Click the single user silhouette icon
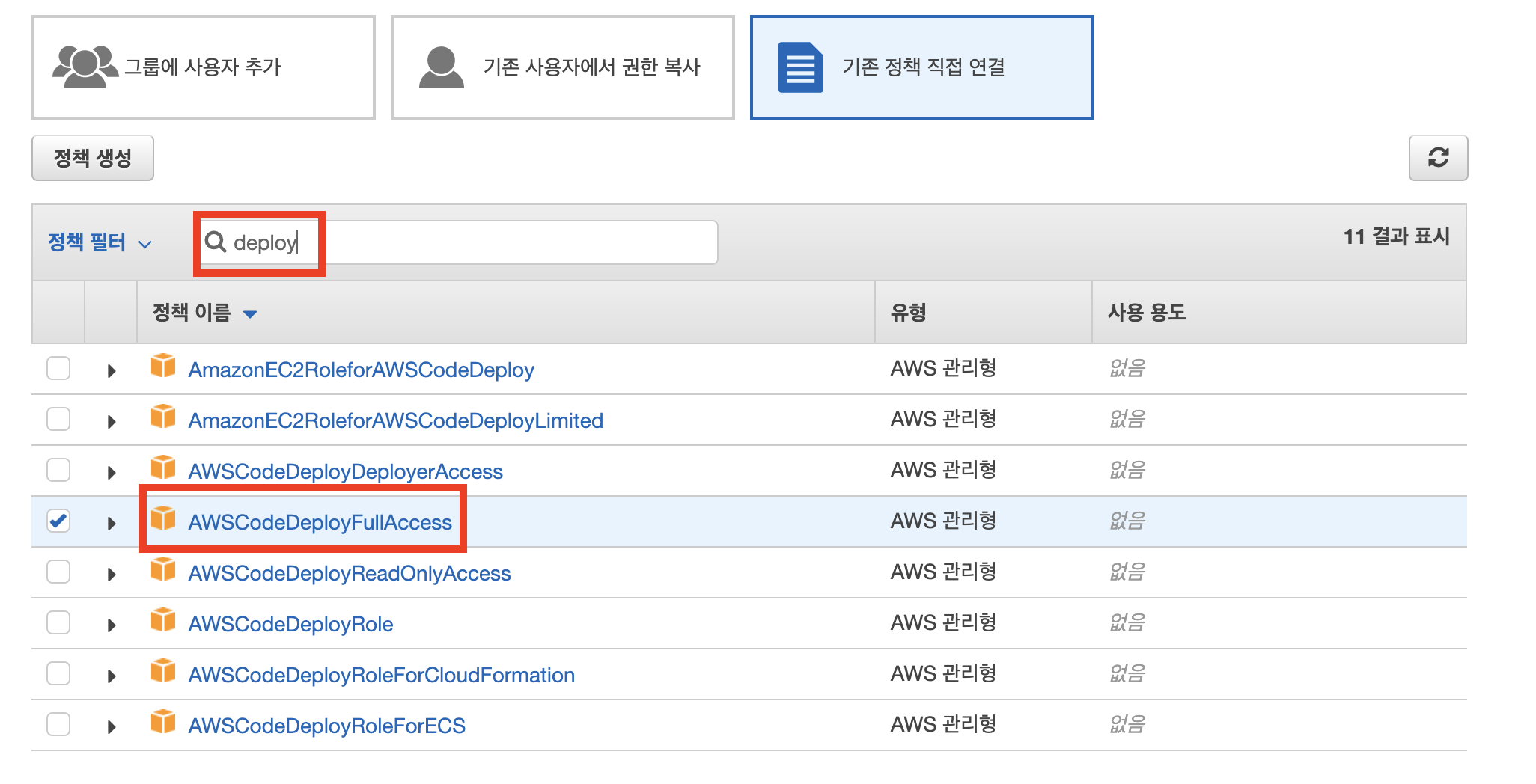The width and height of the screenshot is (1536, 784). (442, 67)
